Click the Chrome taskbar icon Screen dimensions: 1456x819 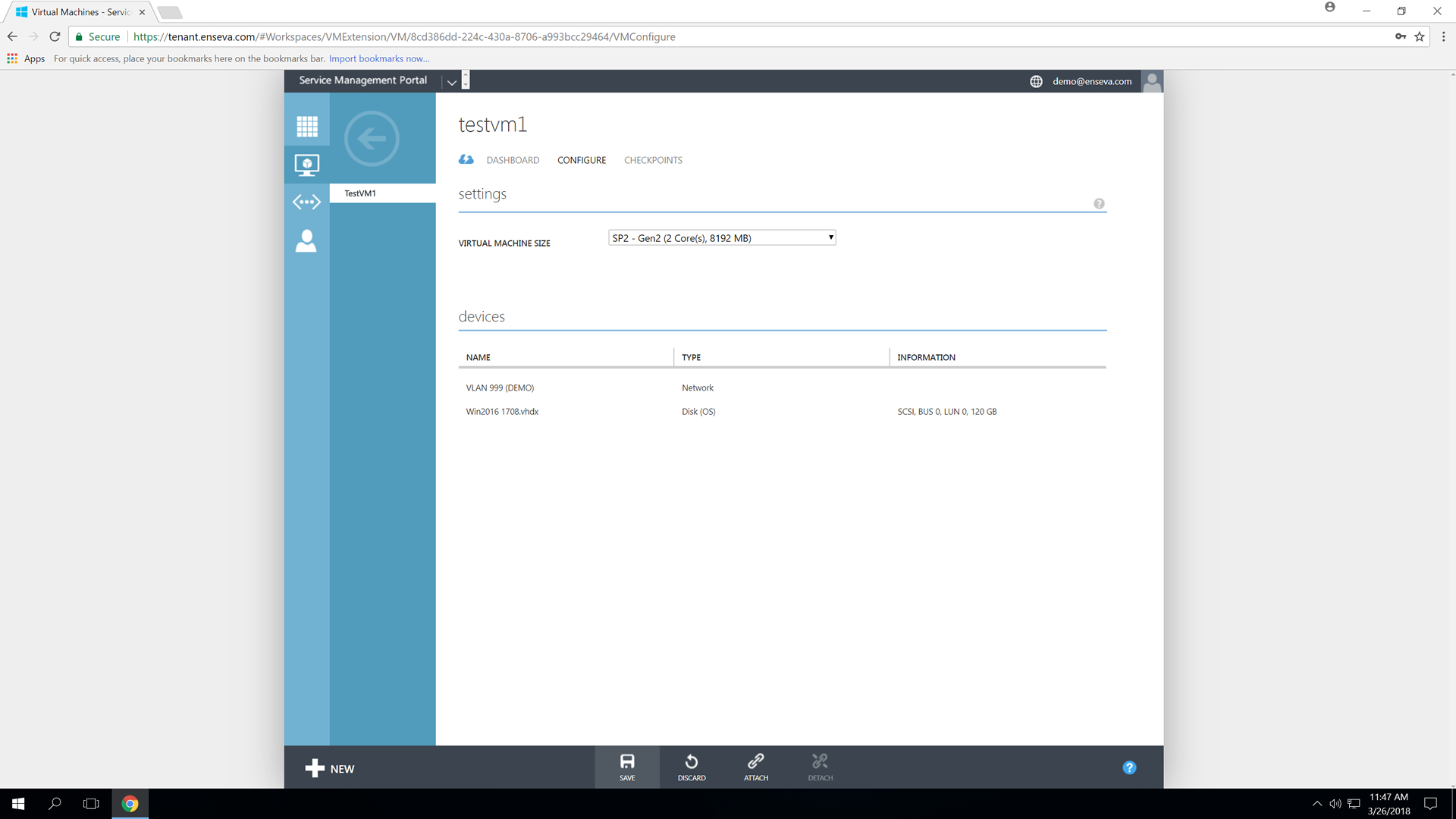coord(130,804)
